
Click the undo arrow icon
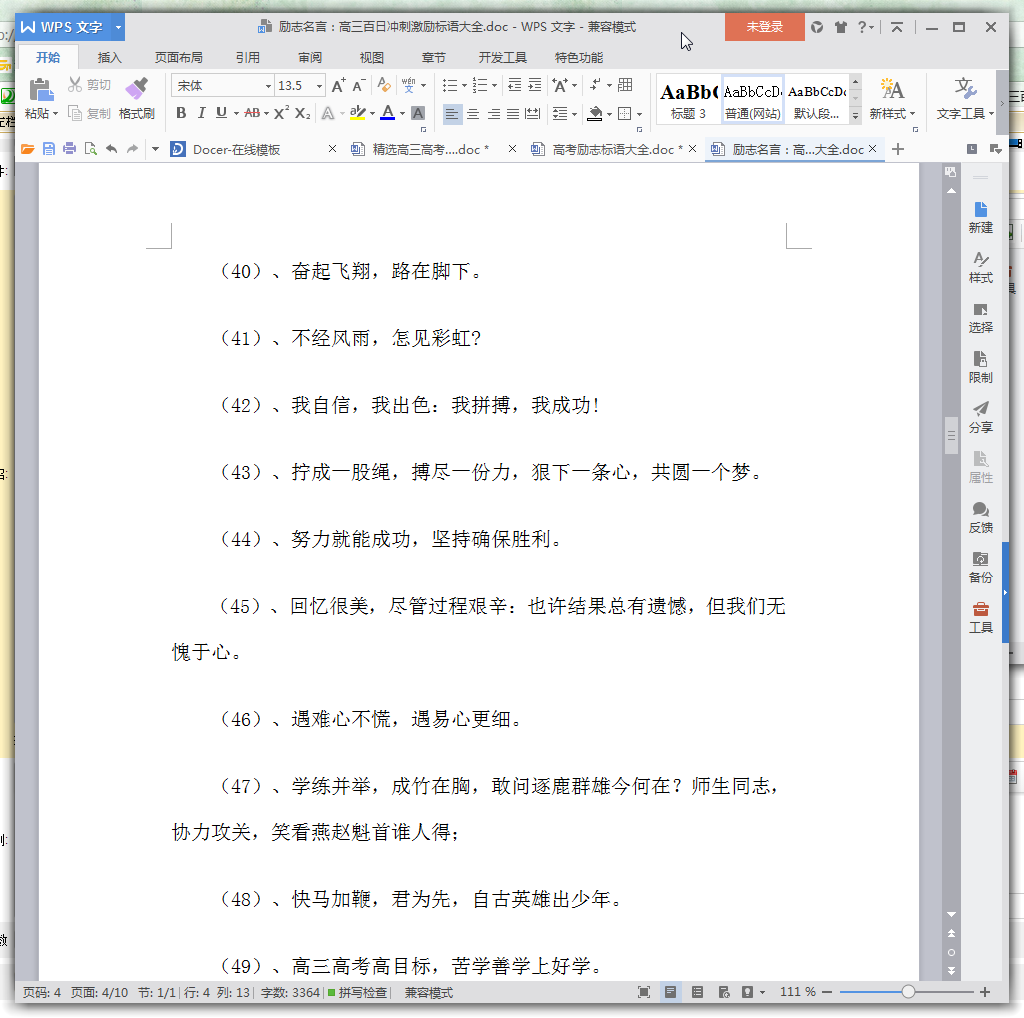tap(112, 149)
